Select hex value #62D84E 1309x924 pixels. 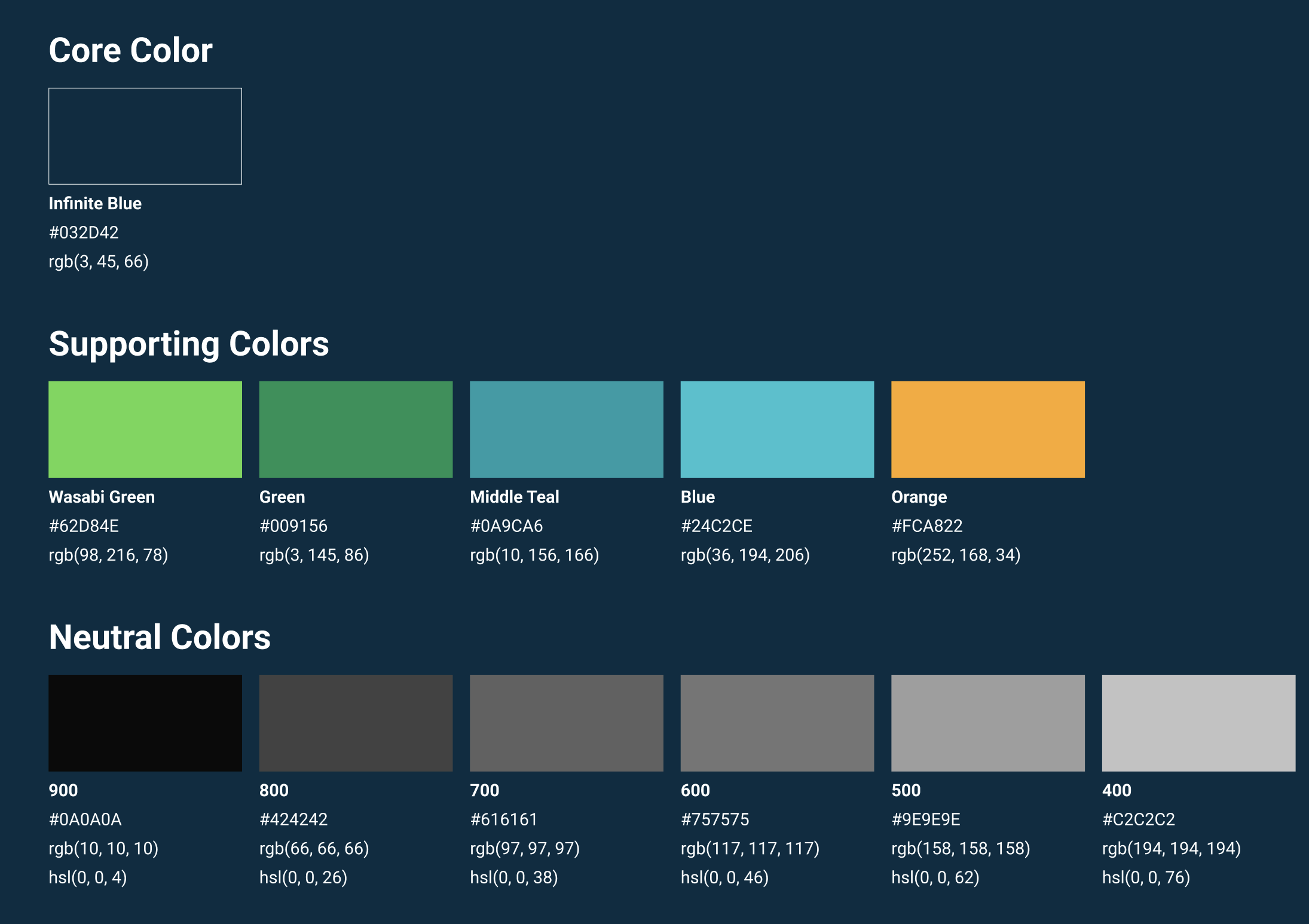click(84, 526)
